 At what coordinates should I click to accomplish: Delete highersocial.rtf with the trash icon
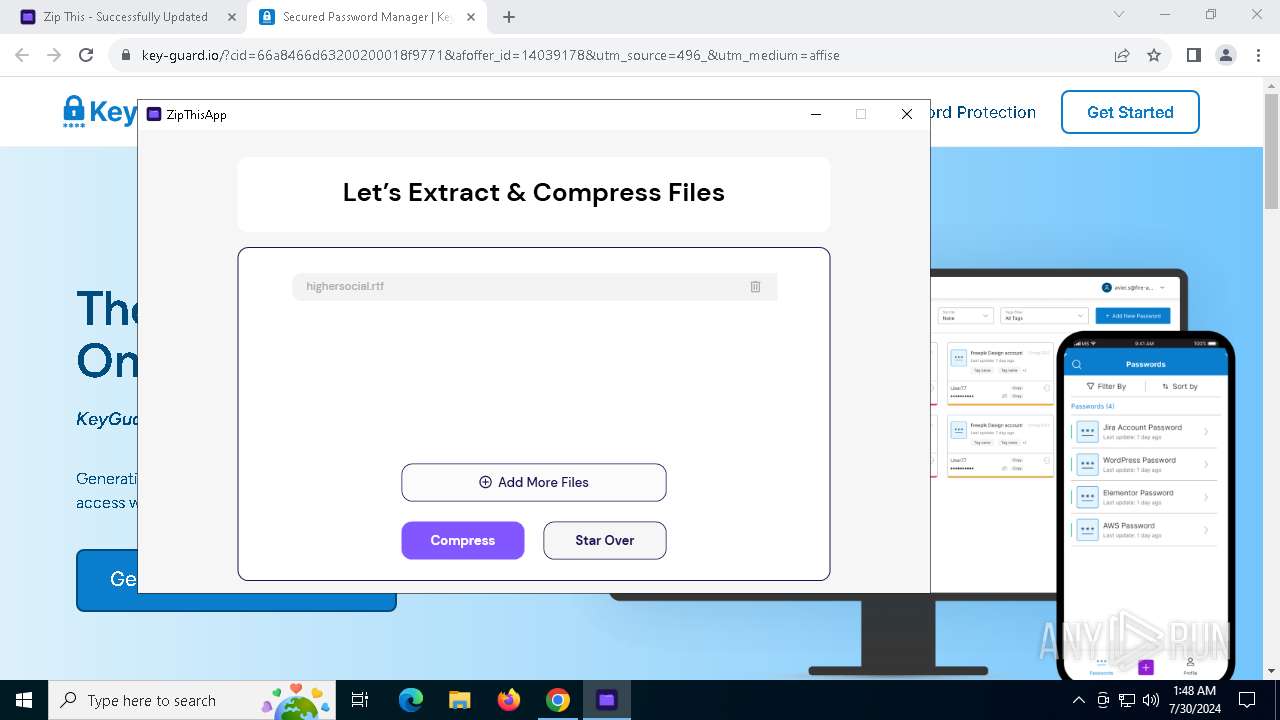click(755, 287)
